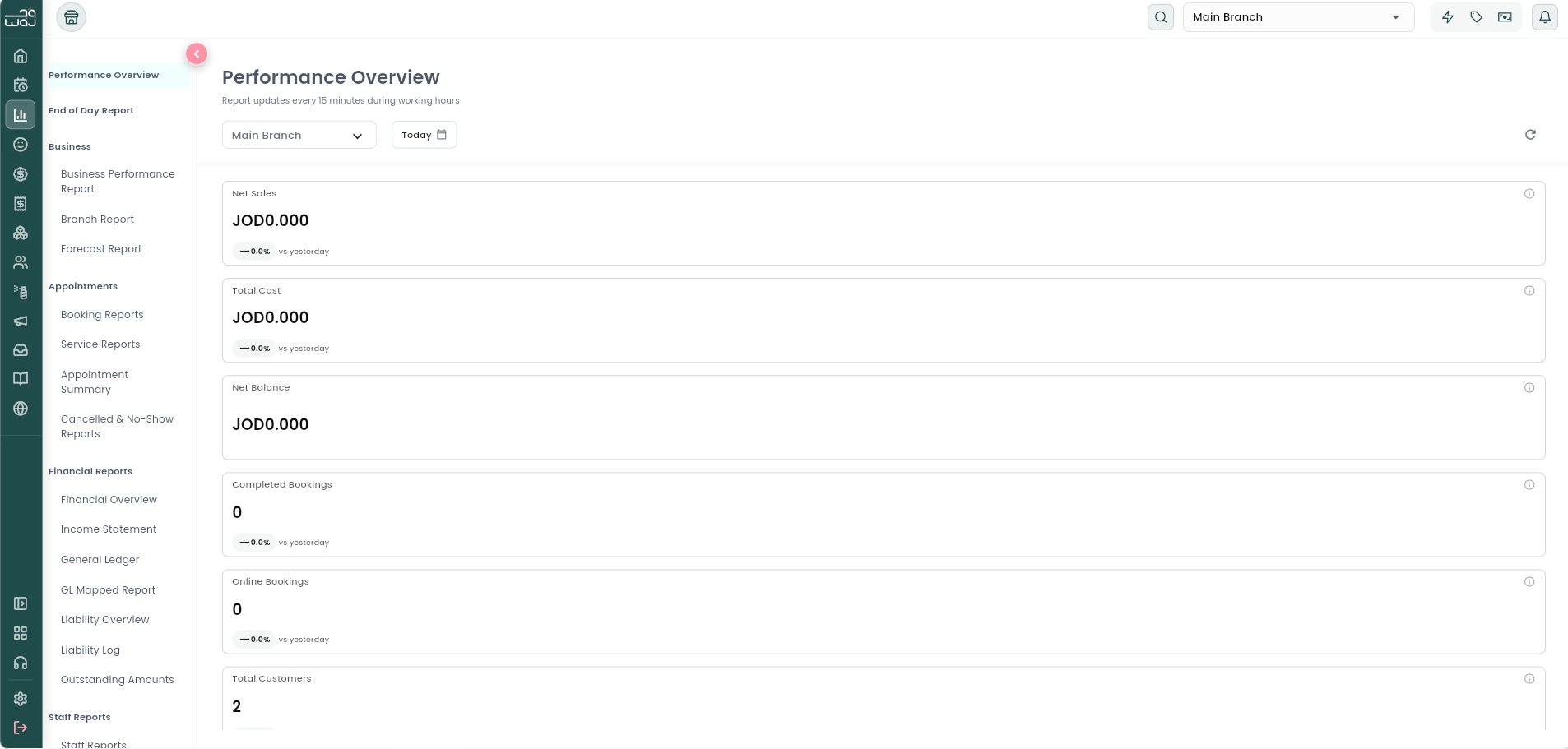Open General Ledger
The image size is (1568, 749).
(100, 560)
